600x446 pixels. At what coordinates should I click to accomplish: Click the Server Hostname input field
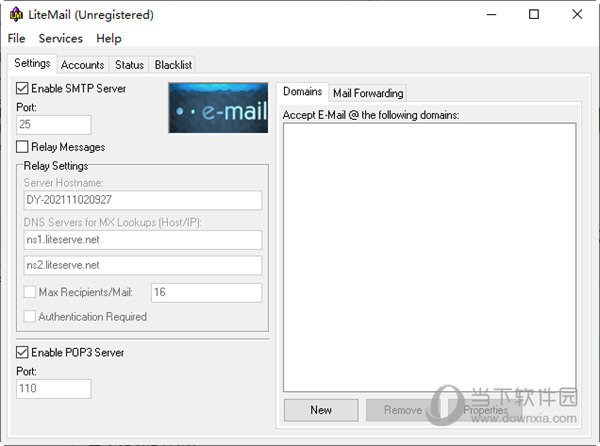click(x=143, y=200)
